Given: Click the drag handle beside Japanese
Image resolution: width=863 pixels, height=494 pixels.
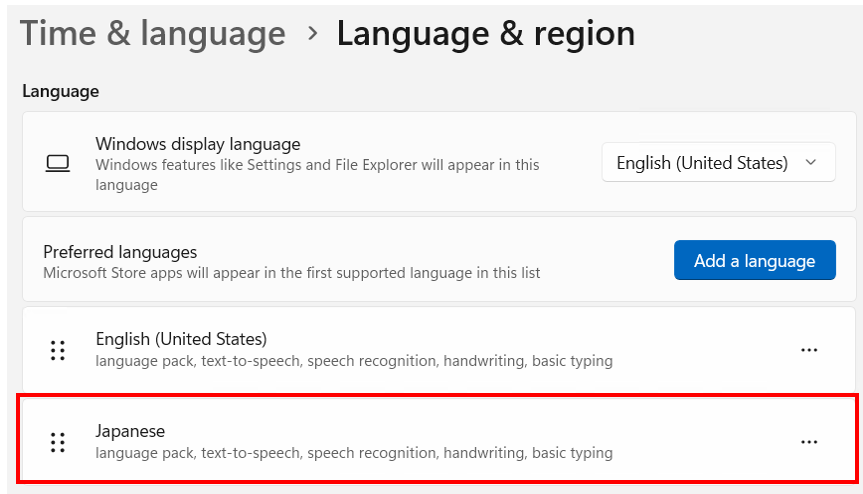Looking at the screenshot, I should coord(58,442).
